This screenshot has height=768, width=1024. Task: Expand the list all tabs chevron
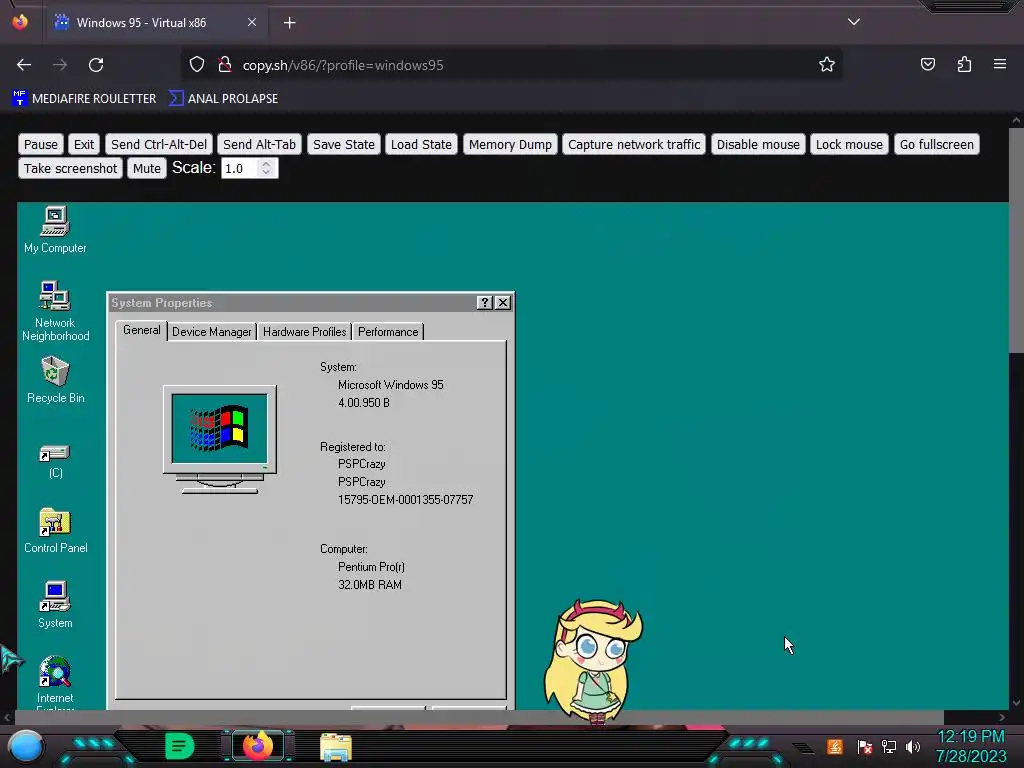pyautogui.click(x=854, y=22)
